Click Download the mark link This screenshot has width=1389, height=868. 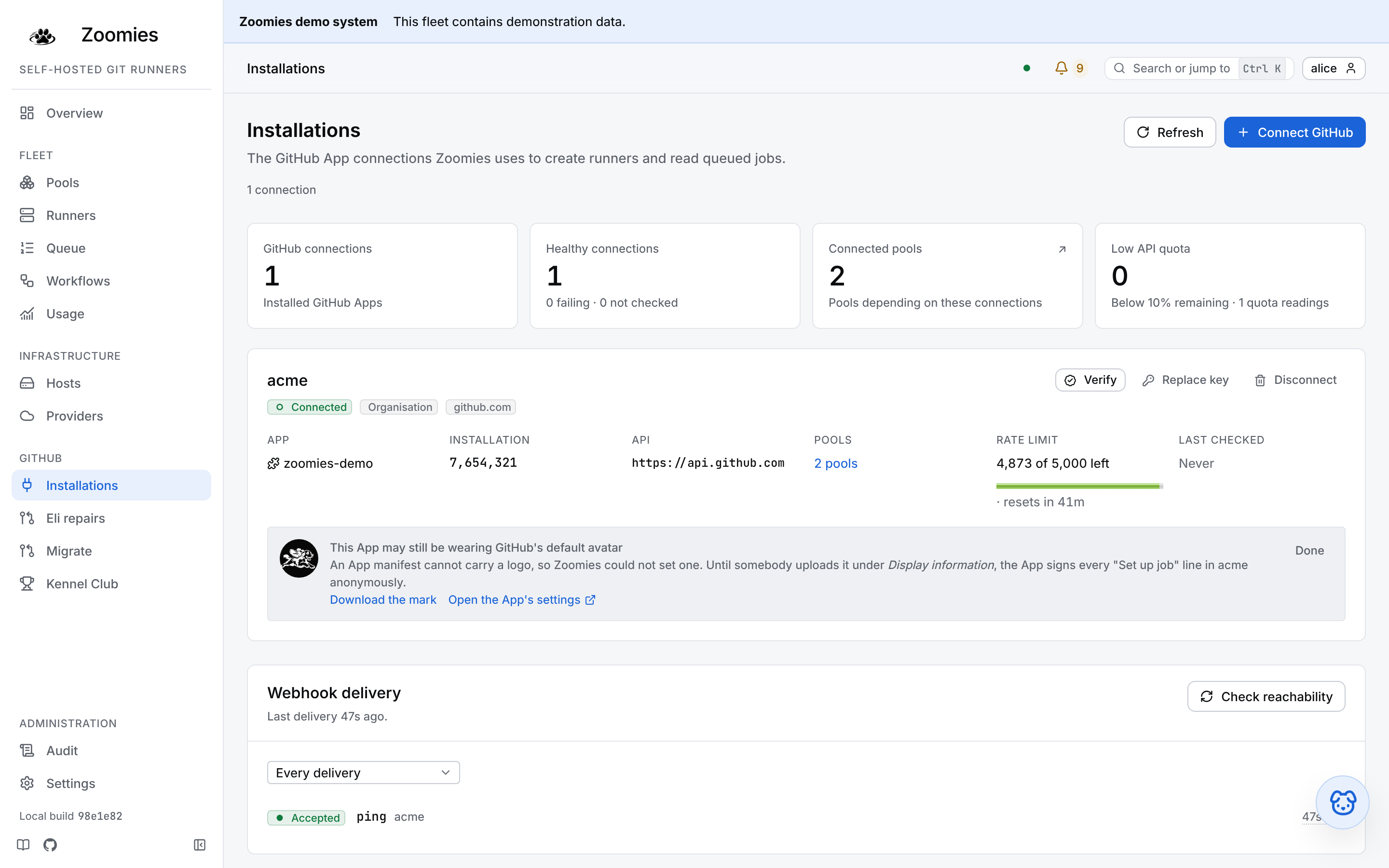[383, 599]
